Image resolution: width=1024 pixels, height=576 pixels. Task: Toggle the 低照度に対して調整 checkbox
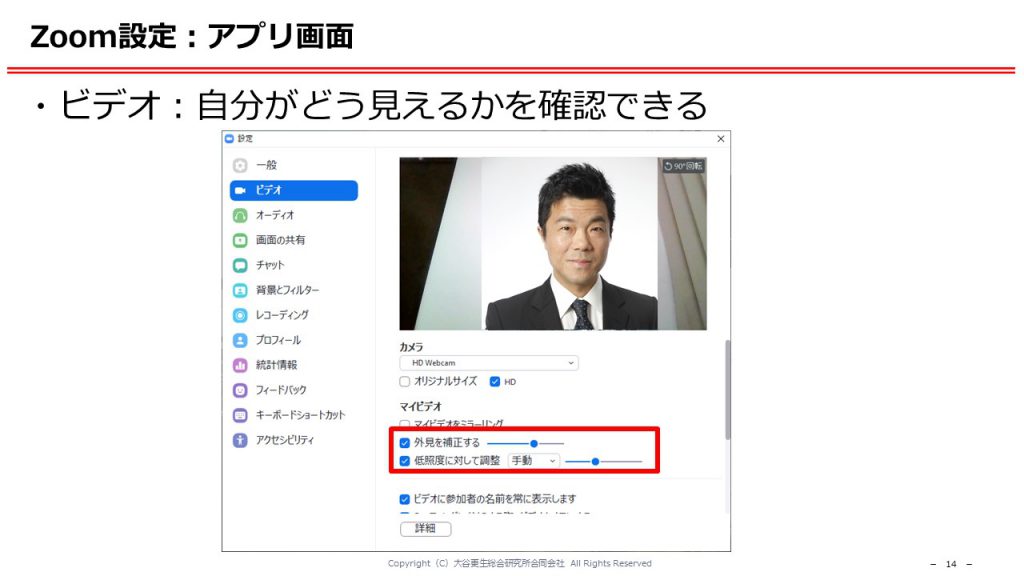tap(405, 461)
